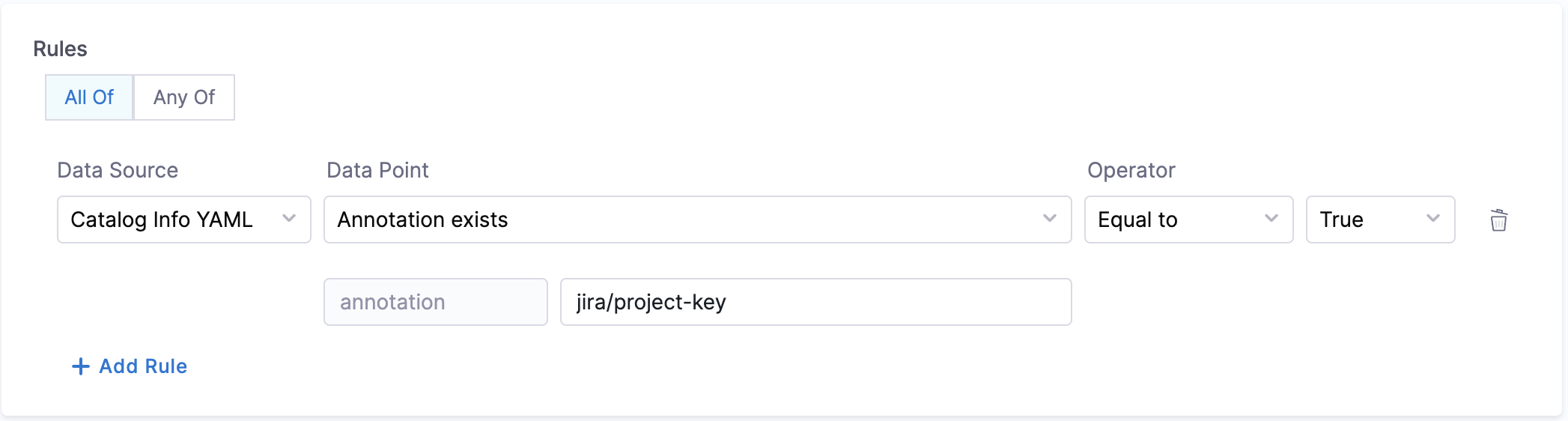Viewport: 1568px width, 421px height.
Task: Click the plus icon beside Add Rule
Action: pos(80,366)
